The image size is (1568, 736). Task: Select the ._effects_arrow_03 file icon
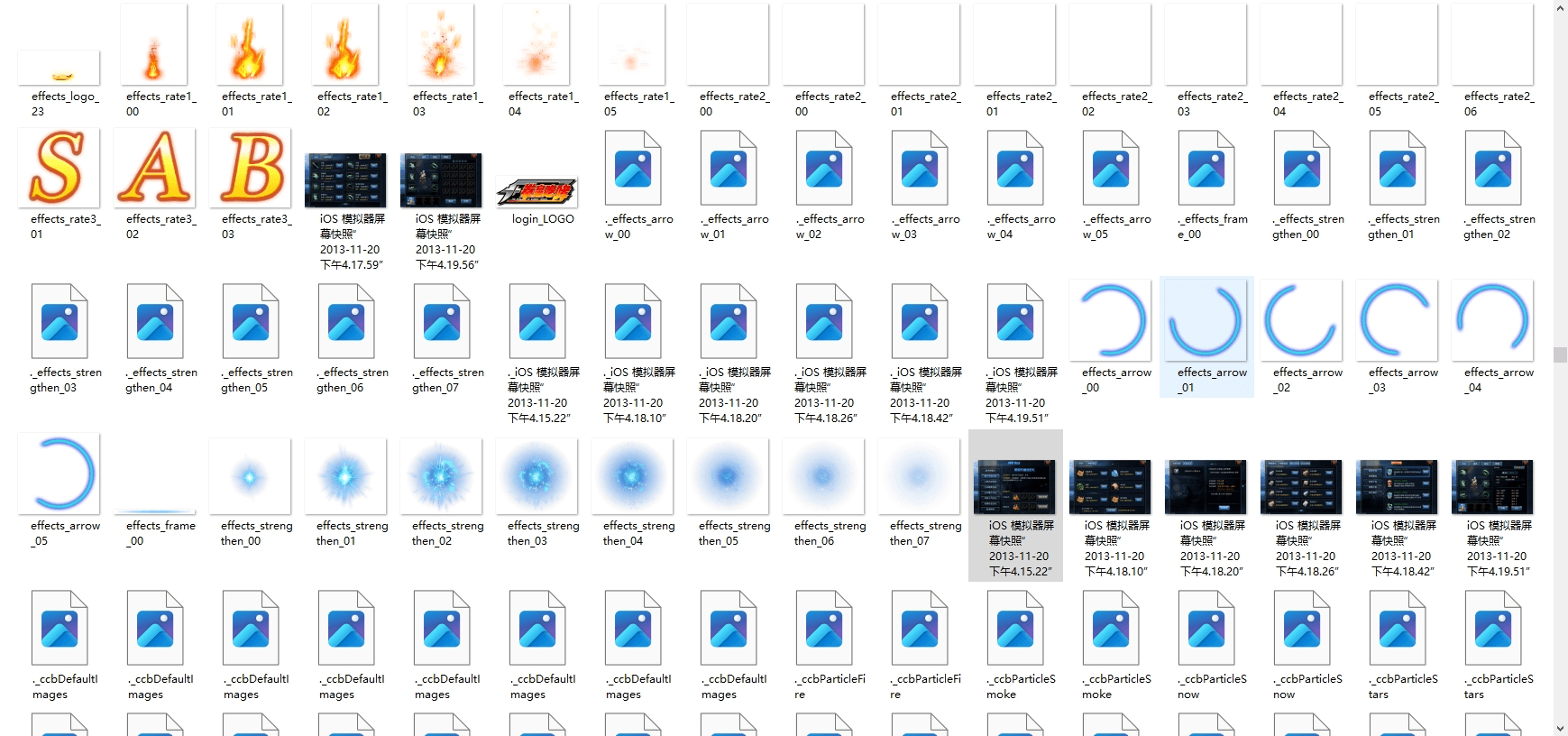point(920,170)
